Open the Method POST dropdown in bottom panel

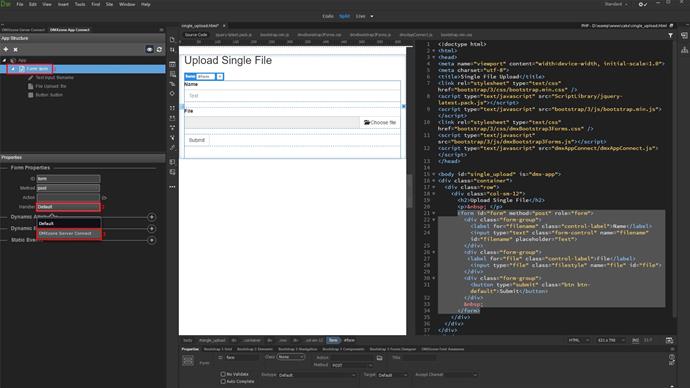point(352,365)
